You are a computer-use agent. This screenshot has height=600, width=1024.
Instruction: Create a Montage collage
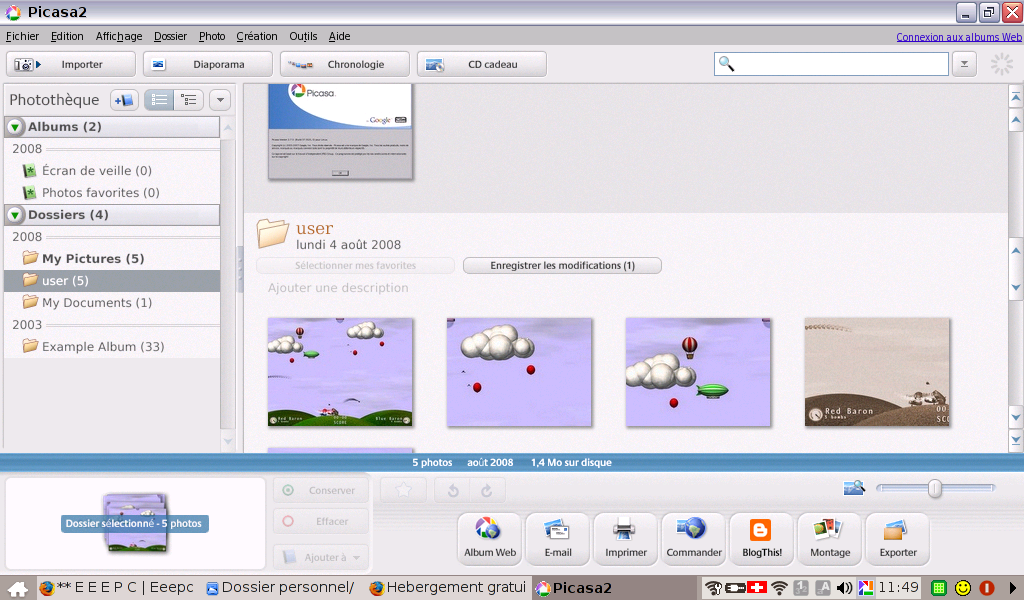click(830, 538)
